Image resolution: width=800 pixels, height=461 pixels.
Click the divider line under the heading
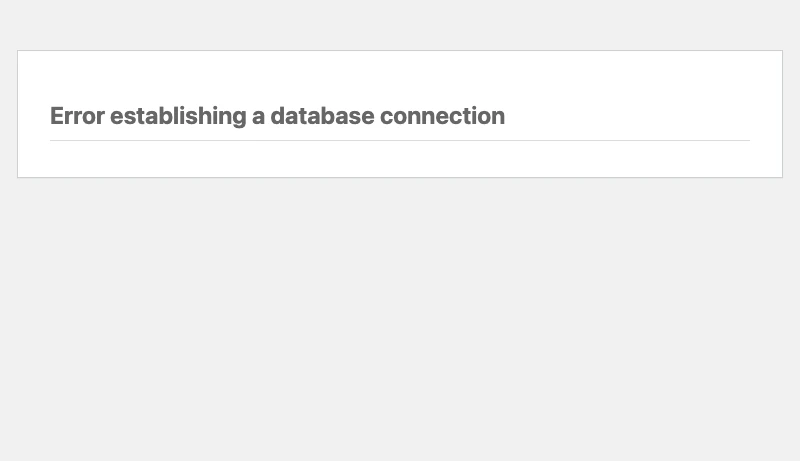pos(400,140)
